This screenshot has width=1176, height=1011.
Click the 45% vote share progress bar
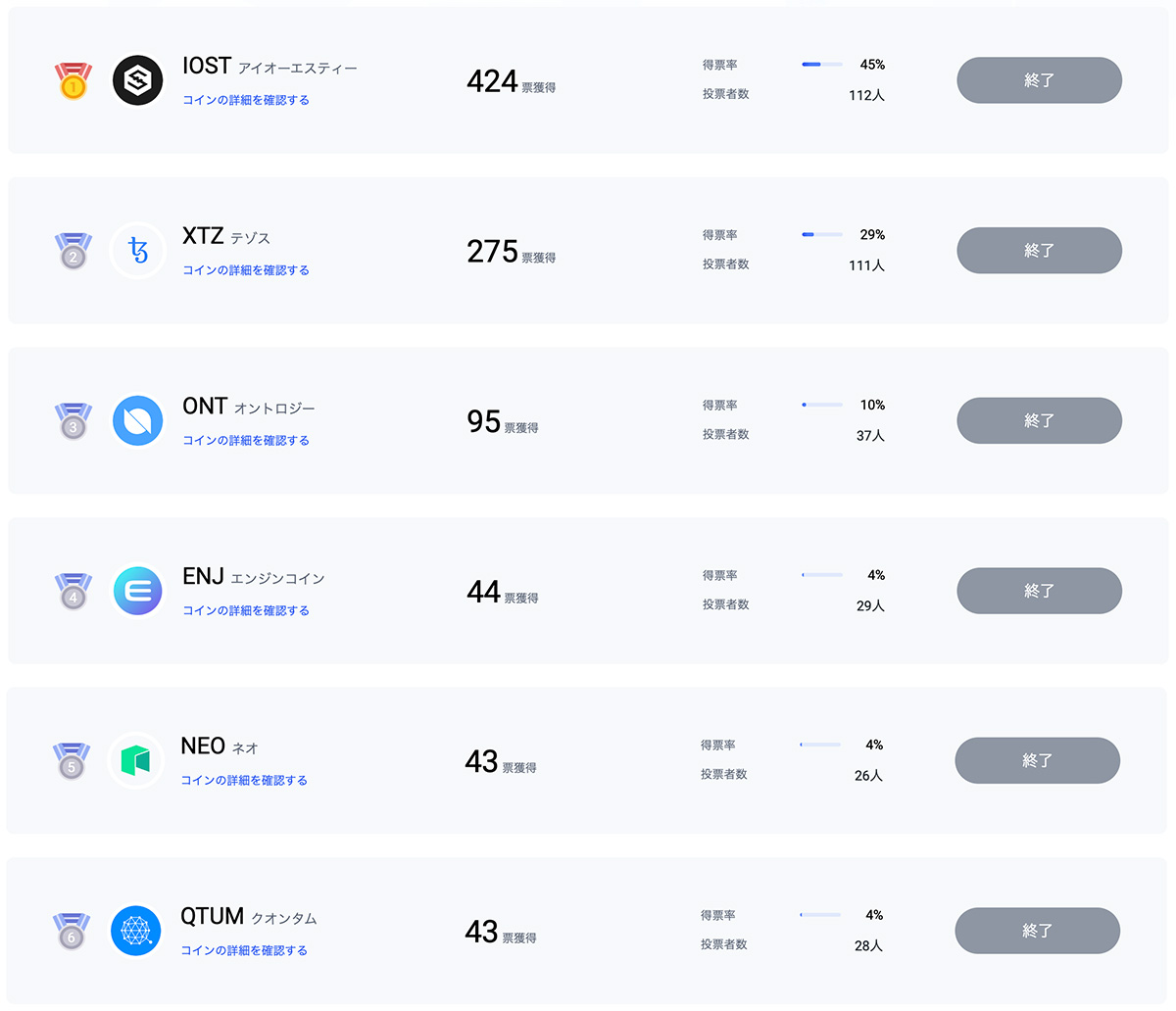pos(822,65)
